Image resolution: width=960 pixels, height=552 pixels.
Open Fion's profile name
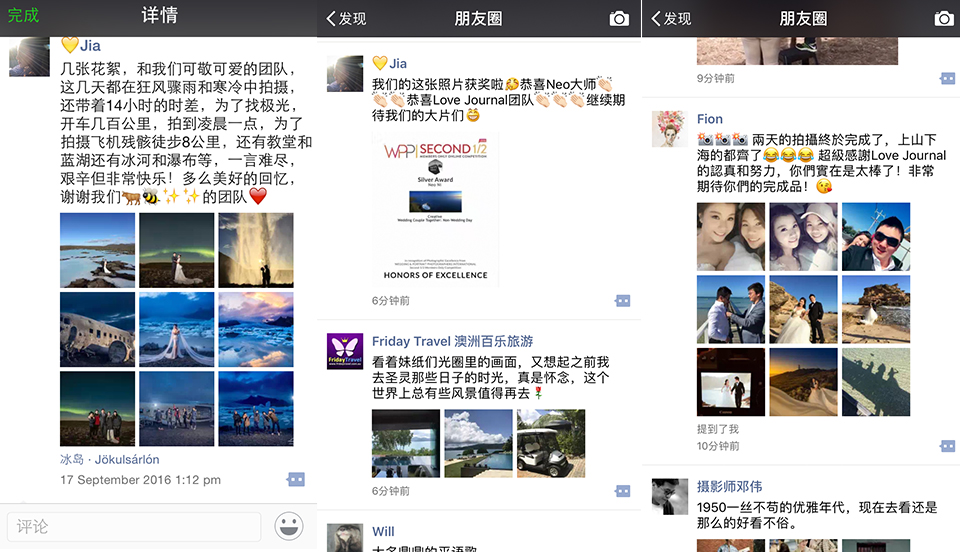coord(710,119)
